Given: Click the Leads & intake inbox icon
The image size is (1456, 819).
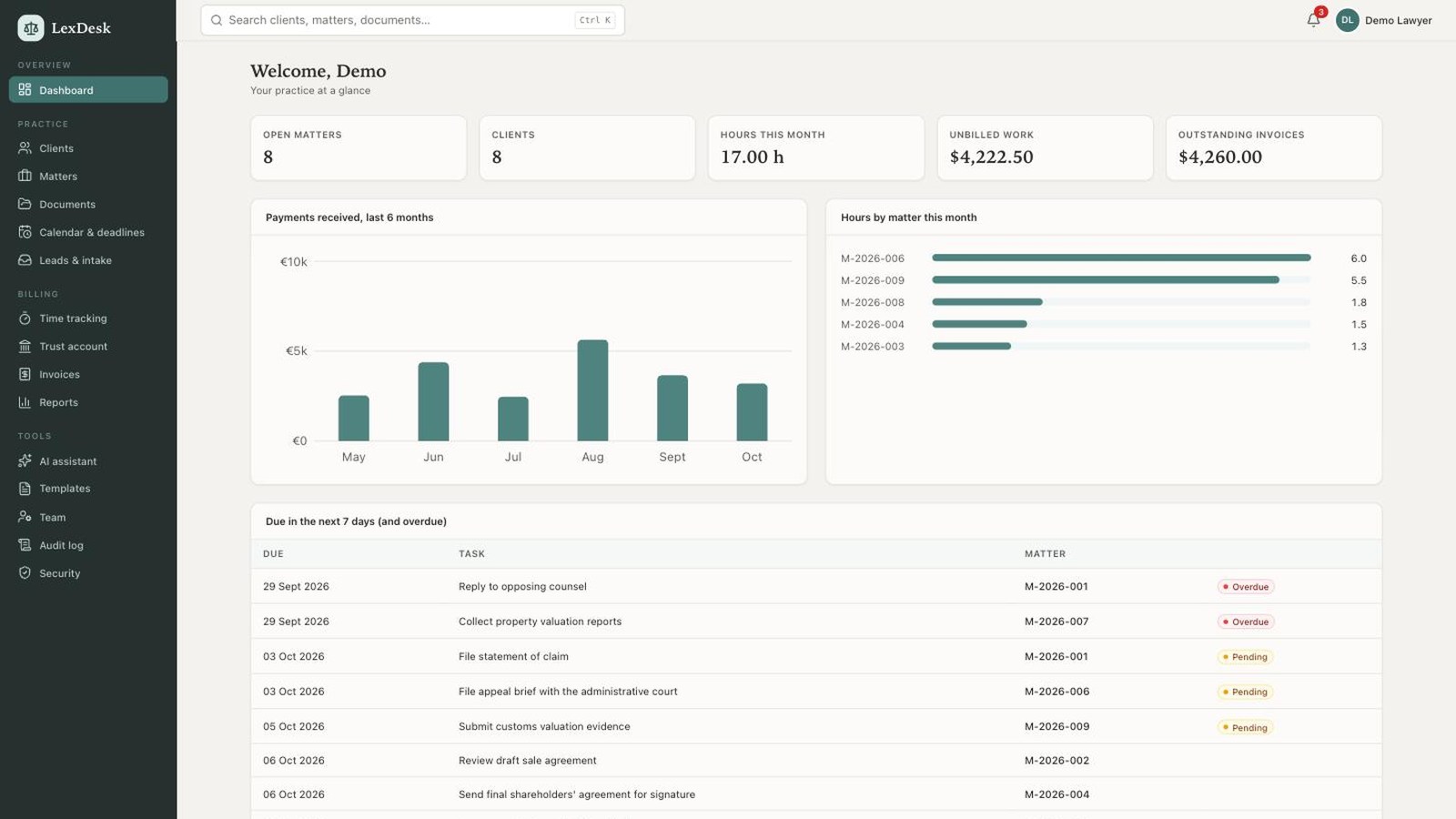Looking at the screenshot, I should pos(25,260).
